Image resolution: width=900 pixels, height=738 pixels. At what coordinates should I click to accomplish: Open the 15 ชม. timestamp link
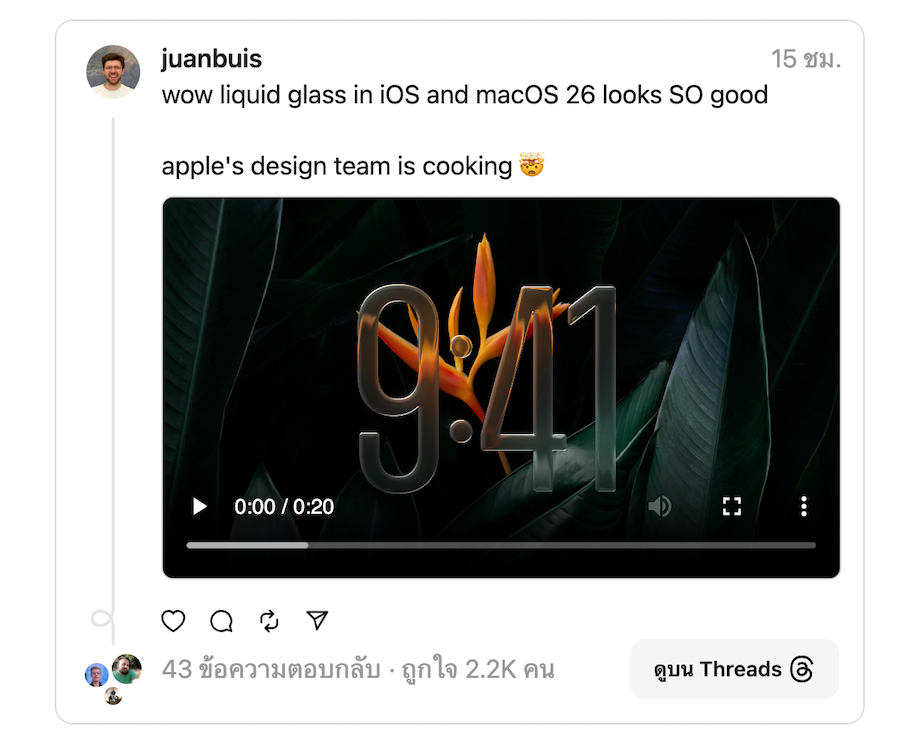(806, 59)
